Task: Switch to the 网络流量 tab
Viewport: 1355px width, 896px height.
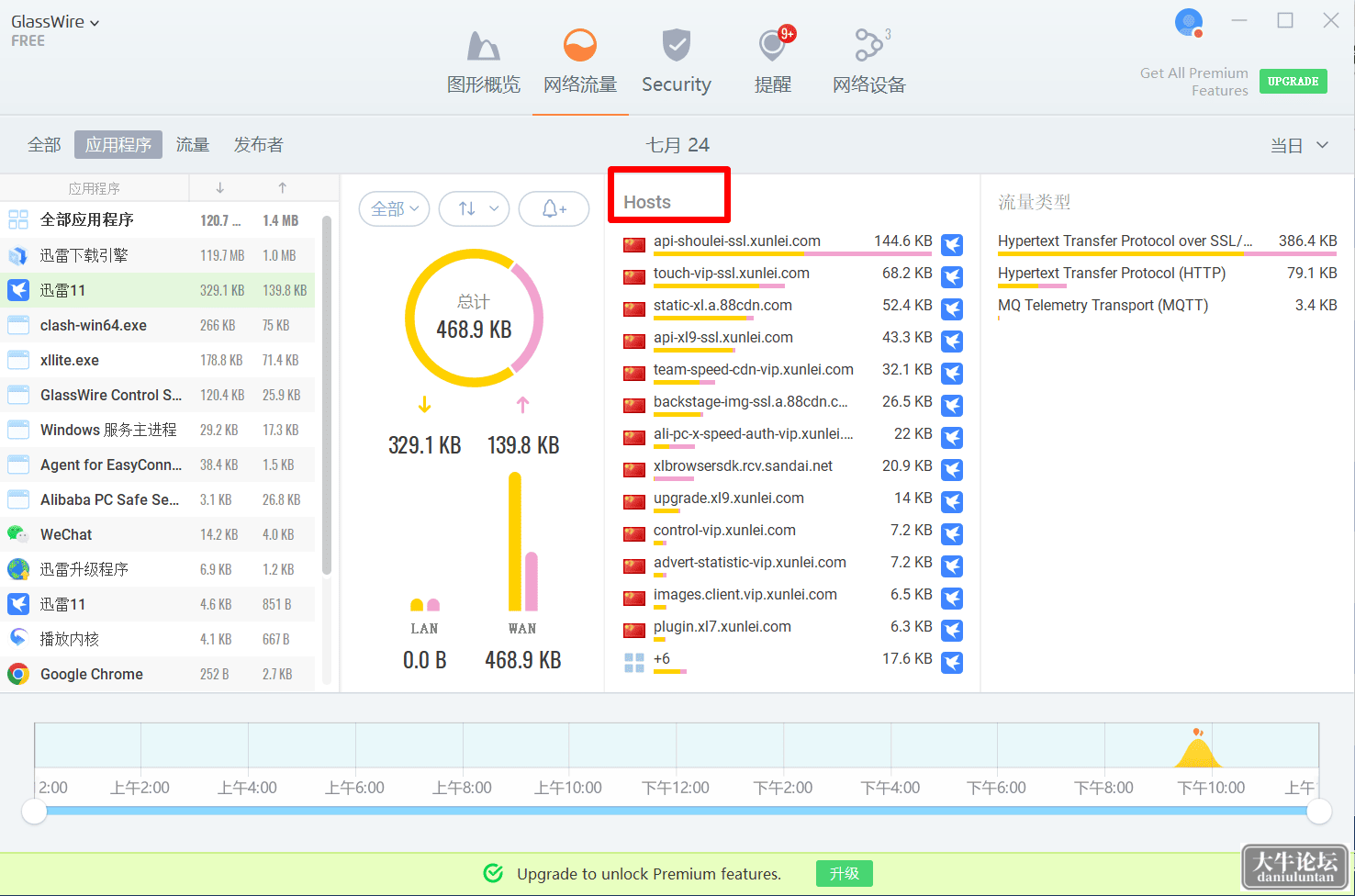Action: 580,62
